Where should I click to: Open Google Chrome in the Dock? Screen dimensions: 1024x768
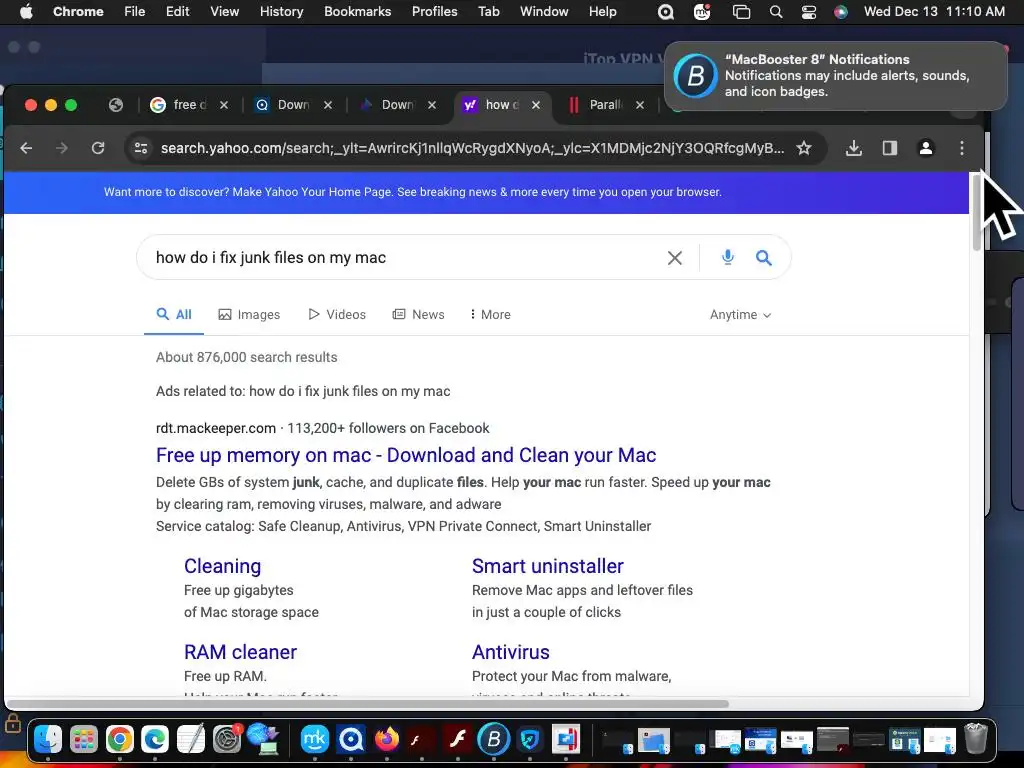[x=120, y=739]
